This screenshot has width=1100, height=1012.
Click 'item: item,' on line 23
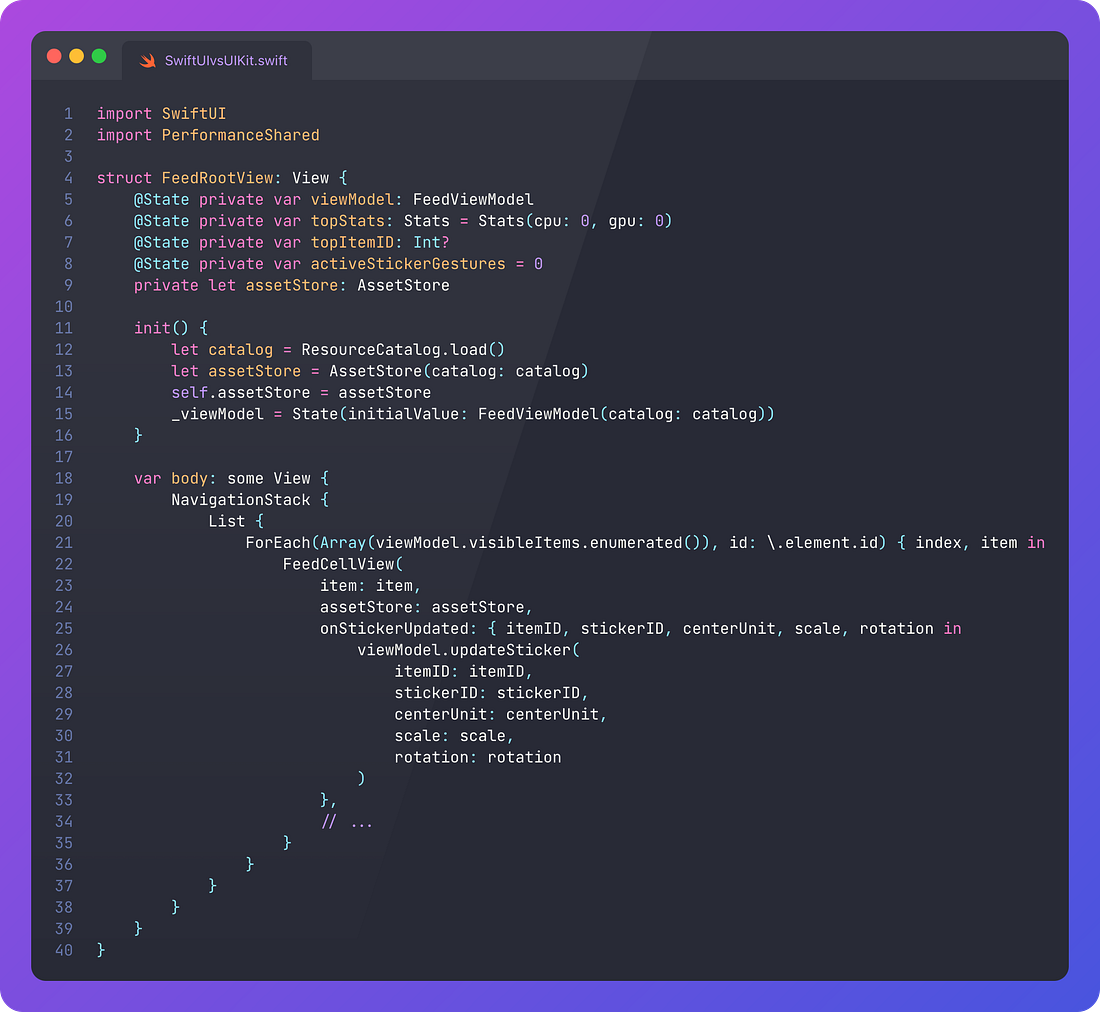pyautogui.click(x=370, y=586)
